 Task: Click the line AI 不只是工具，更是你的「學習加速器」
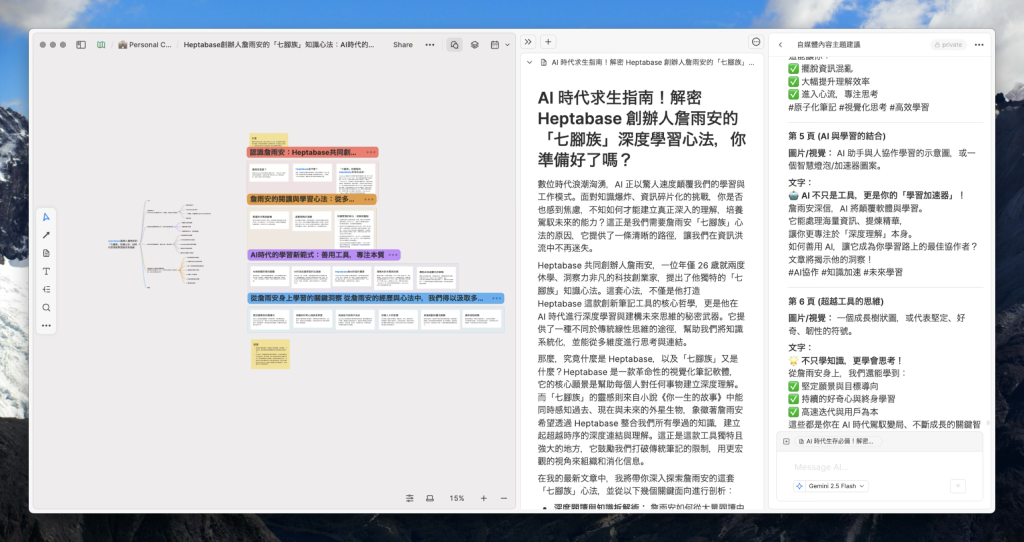[876, 195]
